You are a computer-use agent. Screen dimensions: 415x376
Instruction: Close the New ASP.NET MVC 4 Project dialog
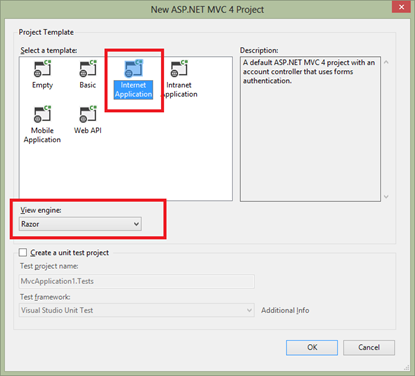pos(401,7)
